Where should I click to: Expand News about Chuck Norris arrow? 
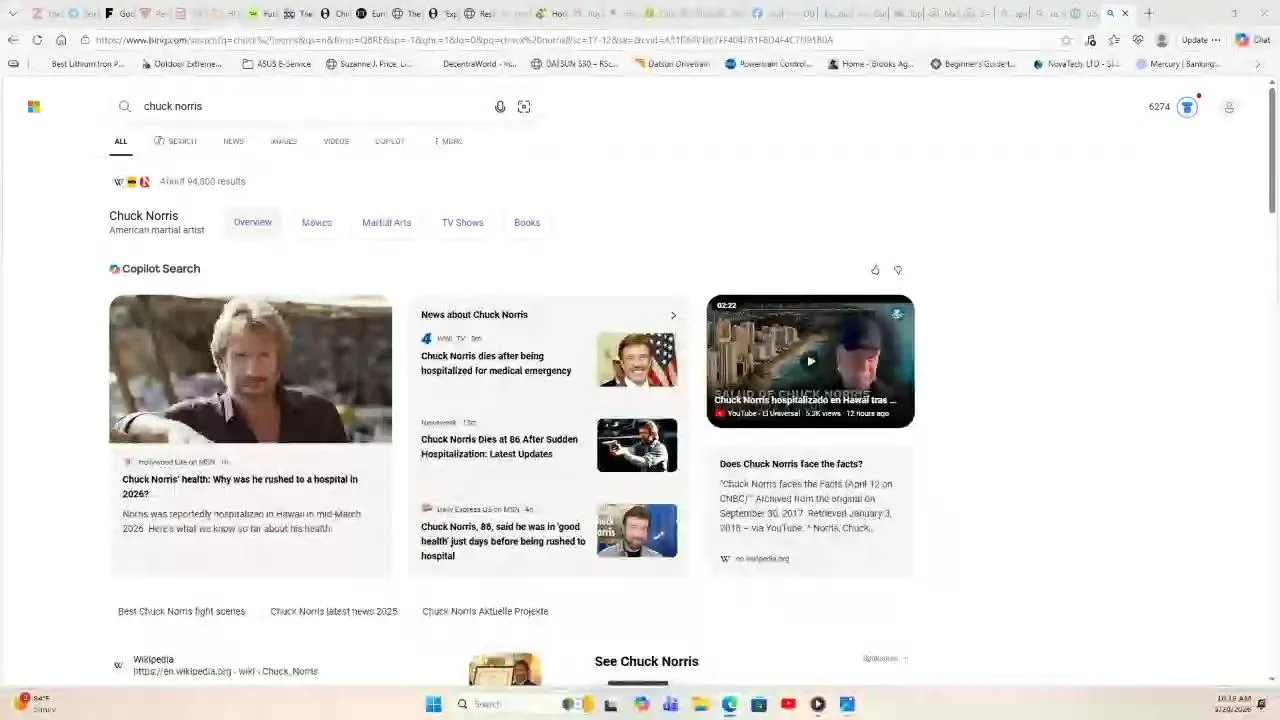tap(673, 315)
